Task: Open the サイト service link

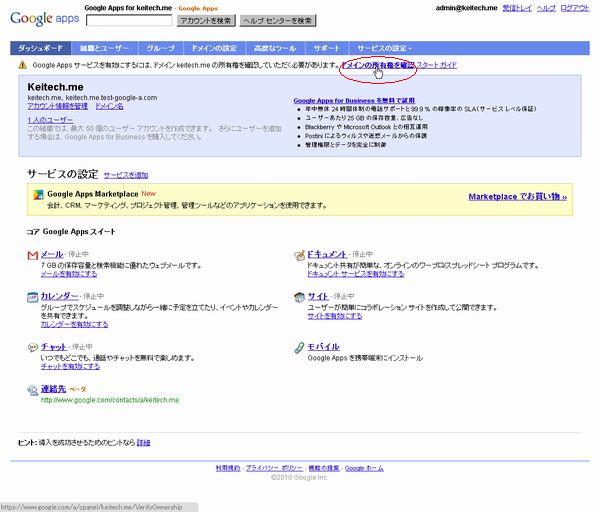Action: [318, 296]
